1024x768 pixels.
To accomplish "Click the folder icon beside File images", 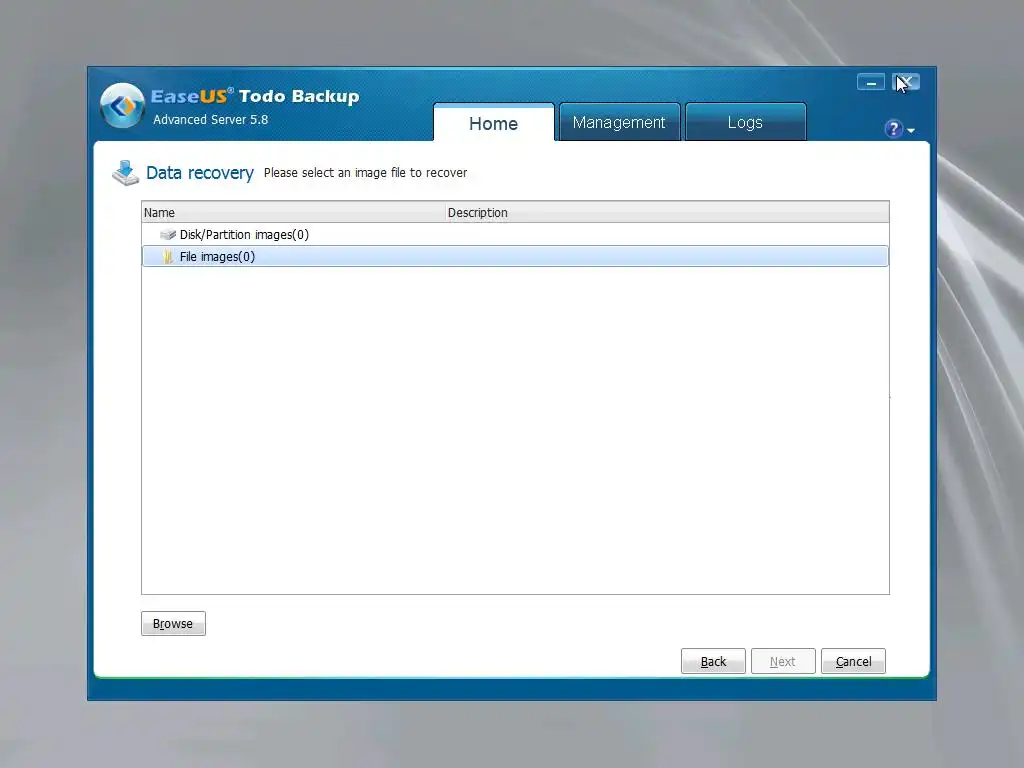I will click(x=168, y=256).
